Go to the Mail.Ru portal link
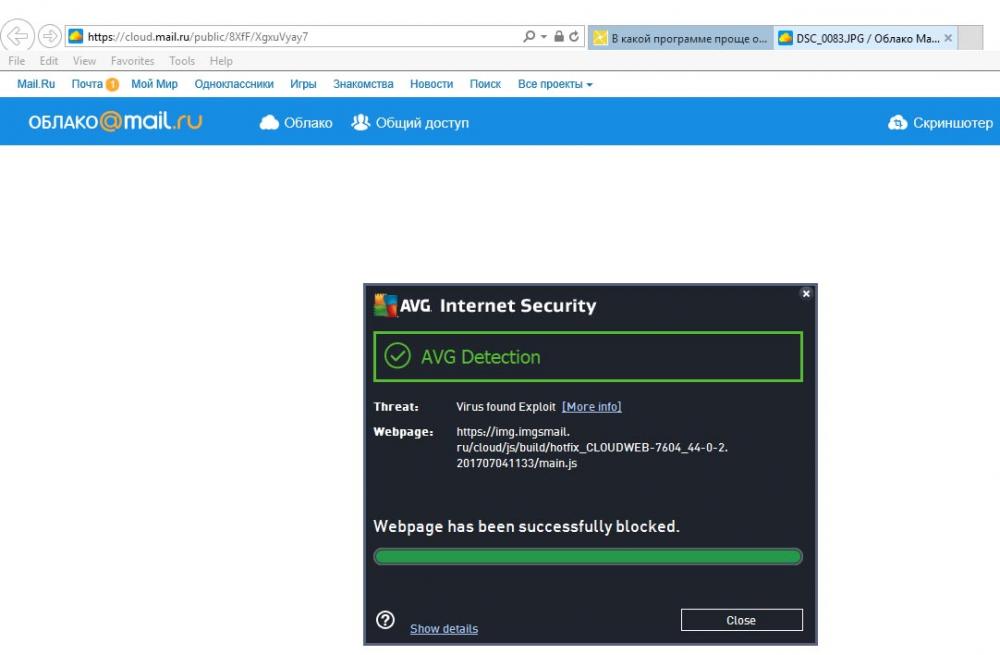 pyautogui.click(x=36, y=84)
